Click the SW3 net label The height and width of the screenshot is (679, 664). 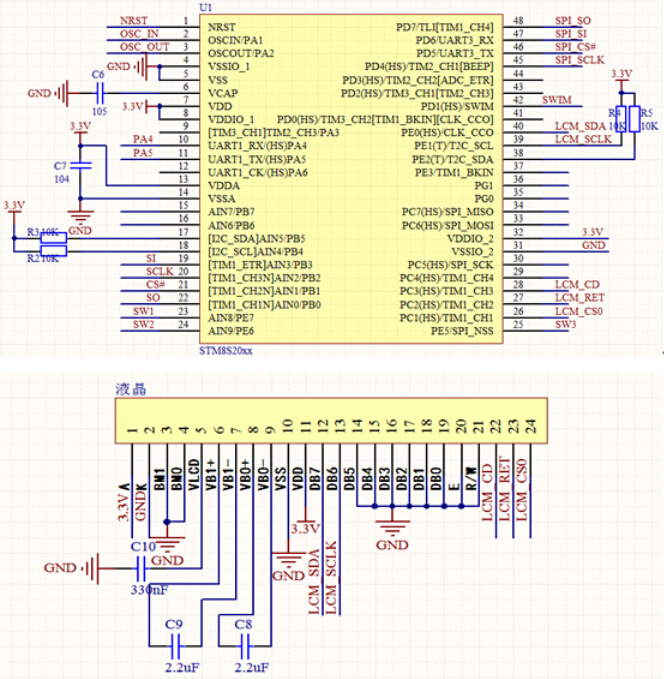(565, 324)
